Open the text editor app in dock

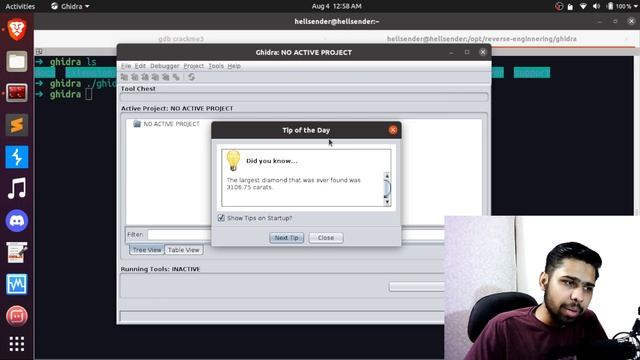(17, 252)
